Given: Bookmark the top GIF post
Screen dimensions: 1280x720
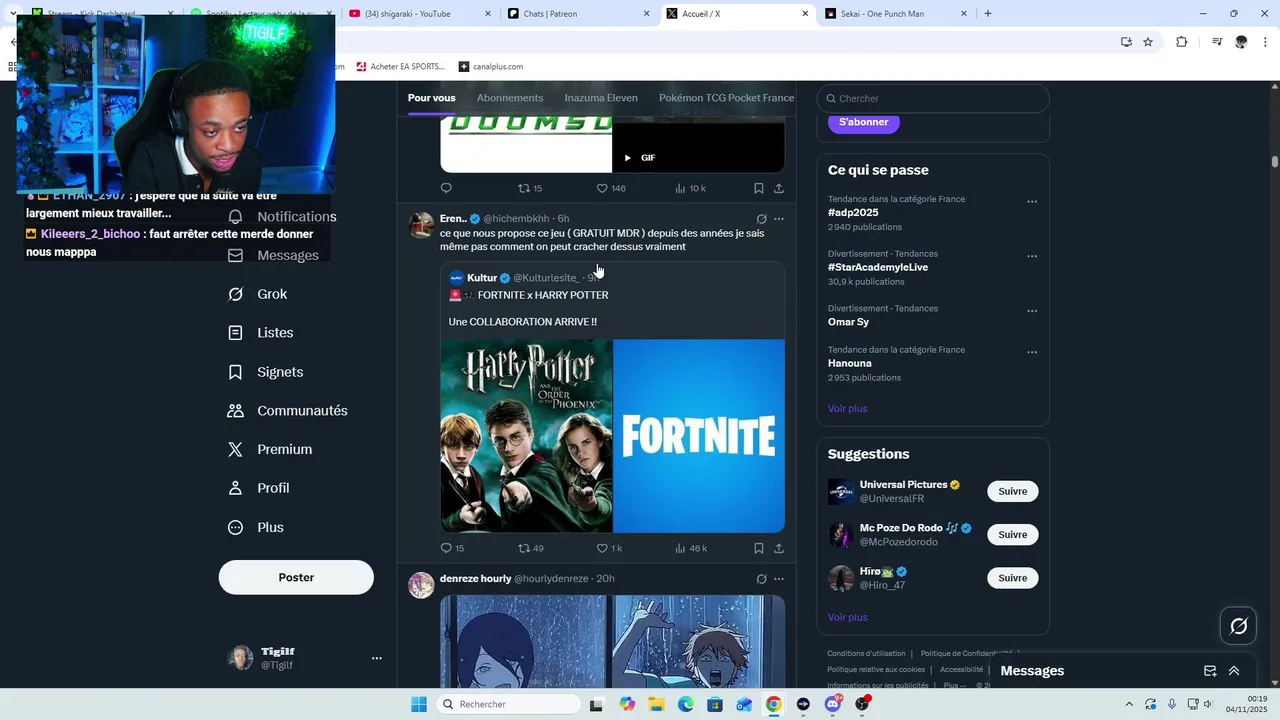Looking at the screenshot, I should coord(758,188).
